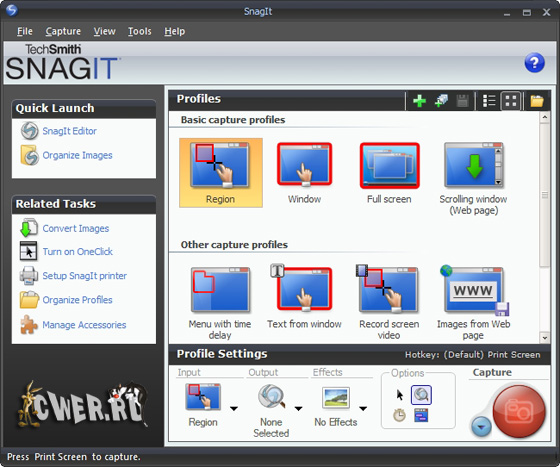Screen dimensions: 560x467
Task: Click the red Capture button
Action: (x=519, y=411)
